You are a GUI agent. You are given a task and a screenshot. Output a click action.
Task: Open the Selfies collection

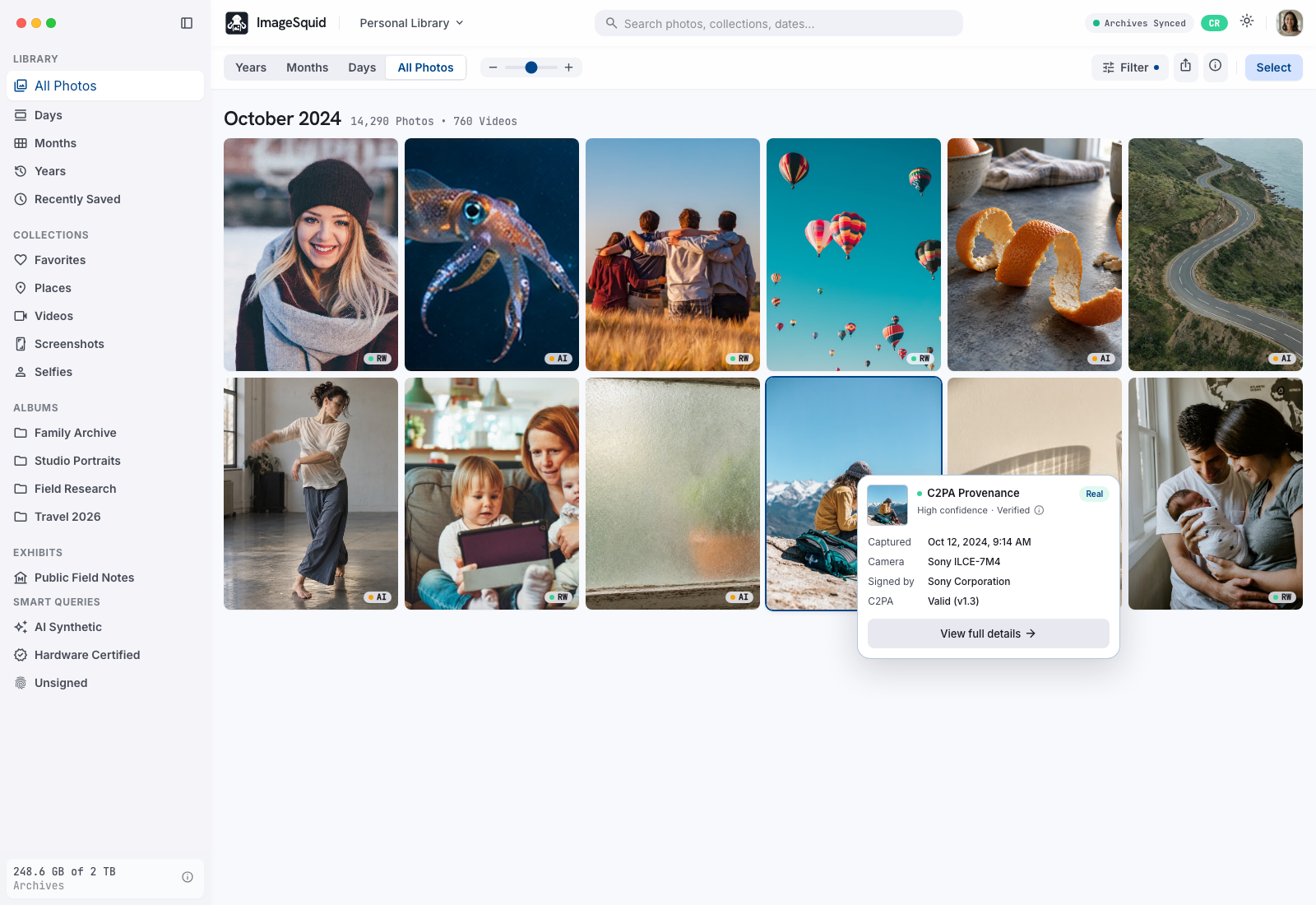point(105,372)
